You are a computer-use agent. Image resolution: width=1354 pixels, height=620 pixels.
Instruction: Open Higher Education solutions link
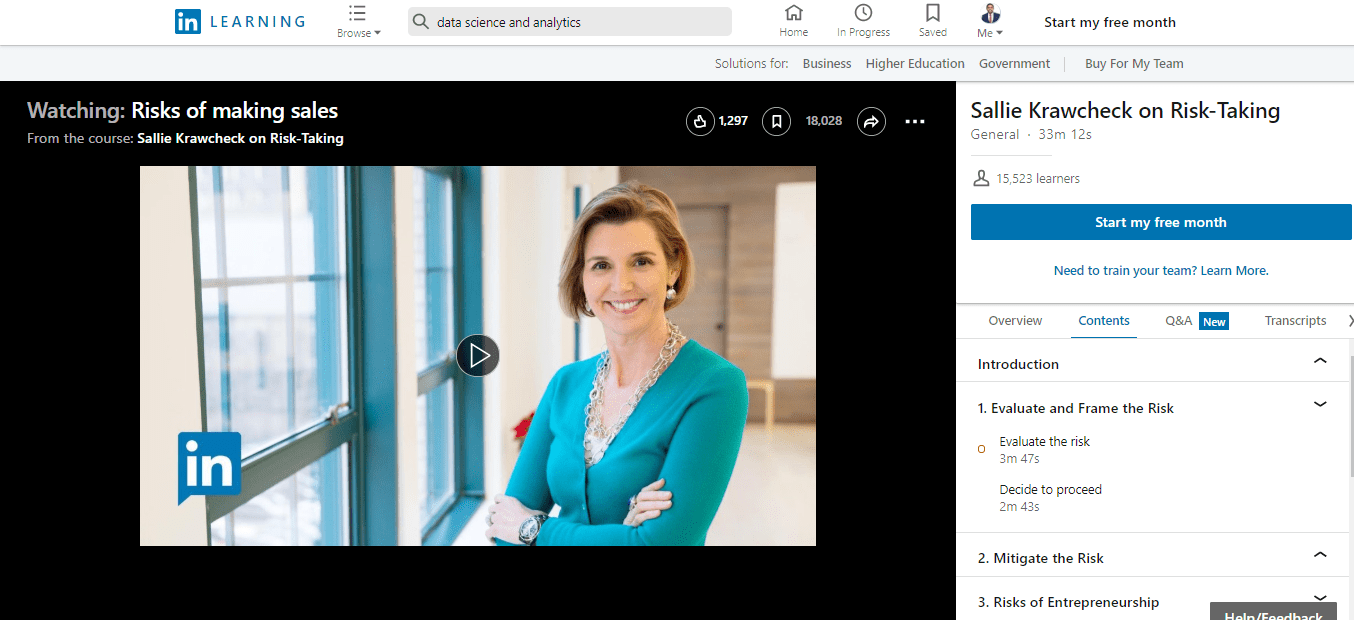915,64
